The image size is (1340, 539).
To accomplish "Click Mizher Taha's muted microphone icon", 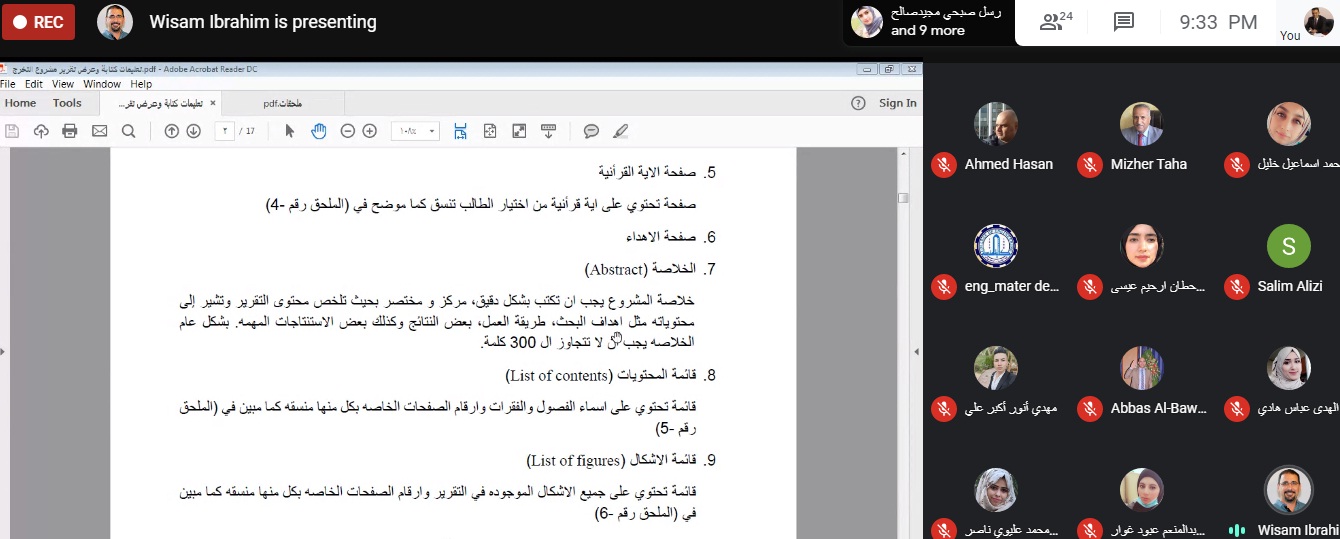I will coord(1090,164).
